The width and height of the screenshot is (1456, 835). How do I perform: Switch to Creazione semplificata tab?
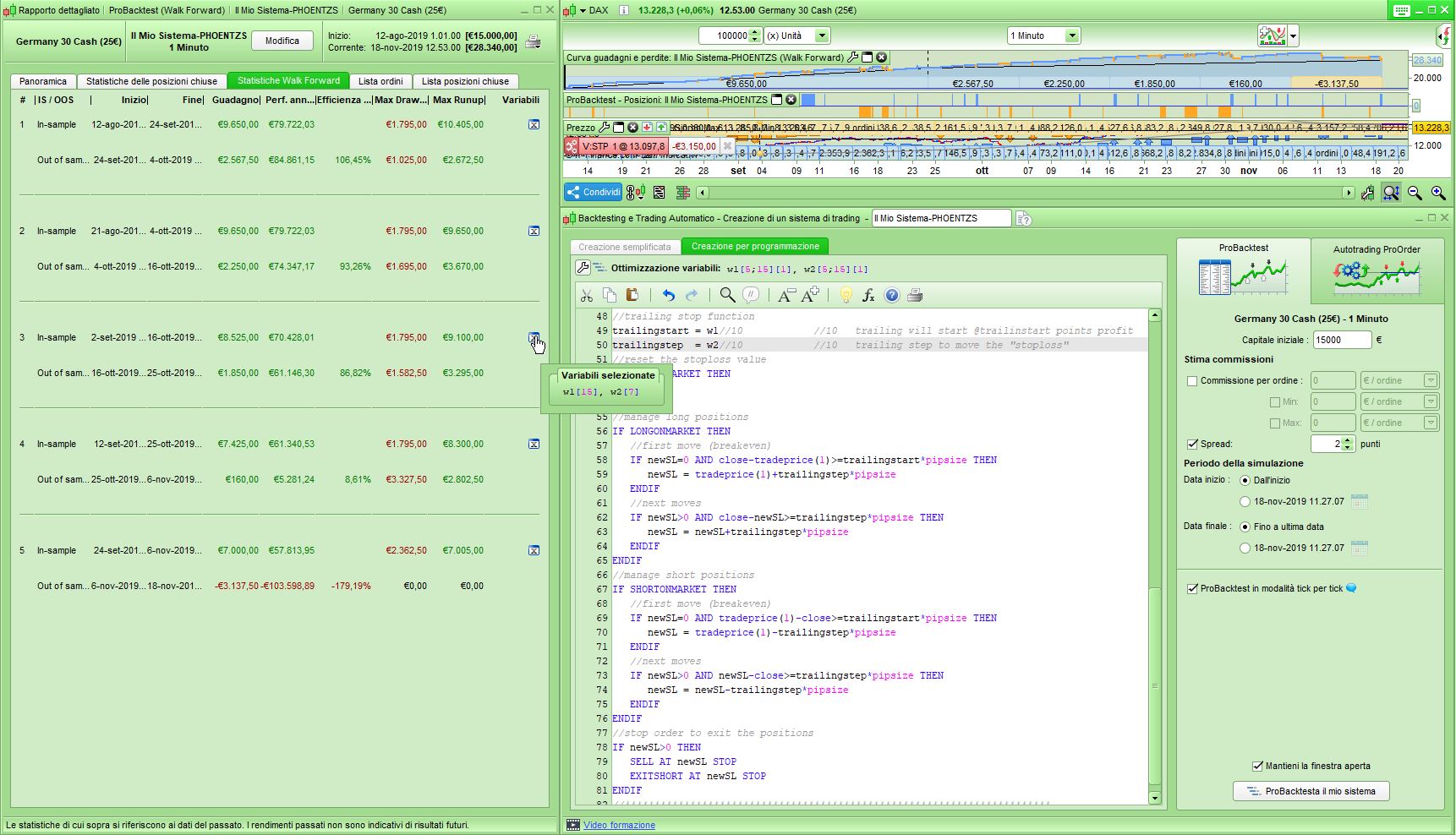[624, 247]
